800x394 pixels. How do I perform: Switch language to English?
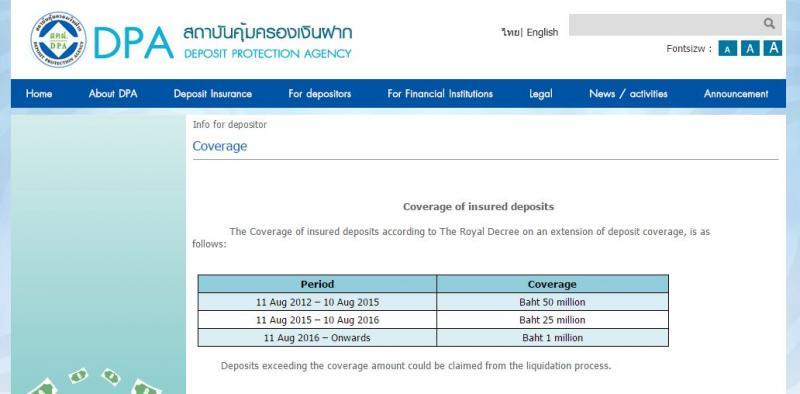542,33
